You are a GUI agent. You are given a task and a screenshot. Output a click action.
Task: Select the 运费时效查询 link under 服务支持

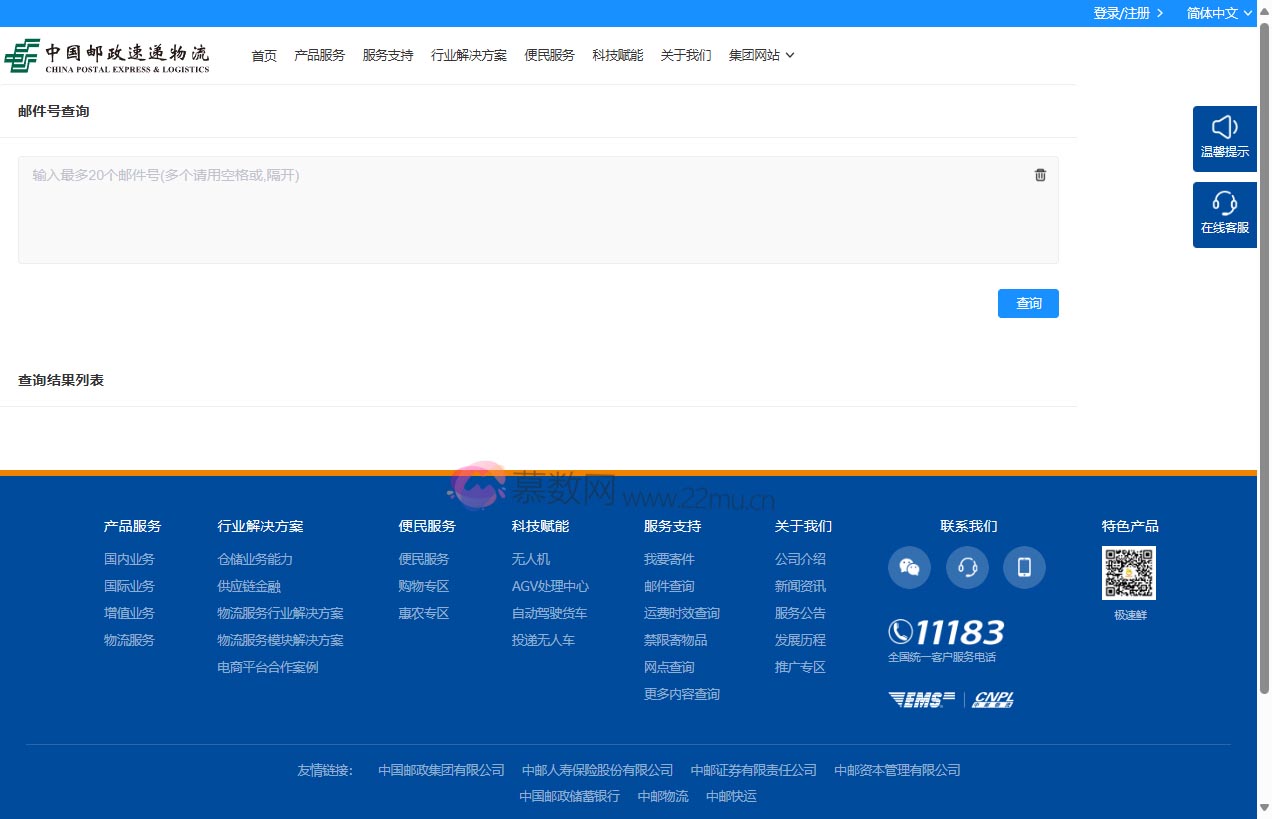click(x=681, y=613)
